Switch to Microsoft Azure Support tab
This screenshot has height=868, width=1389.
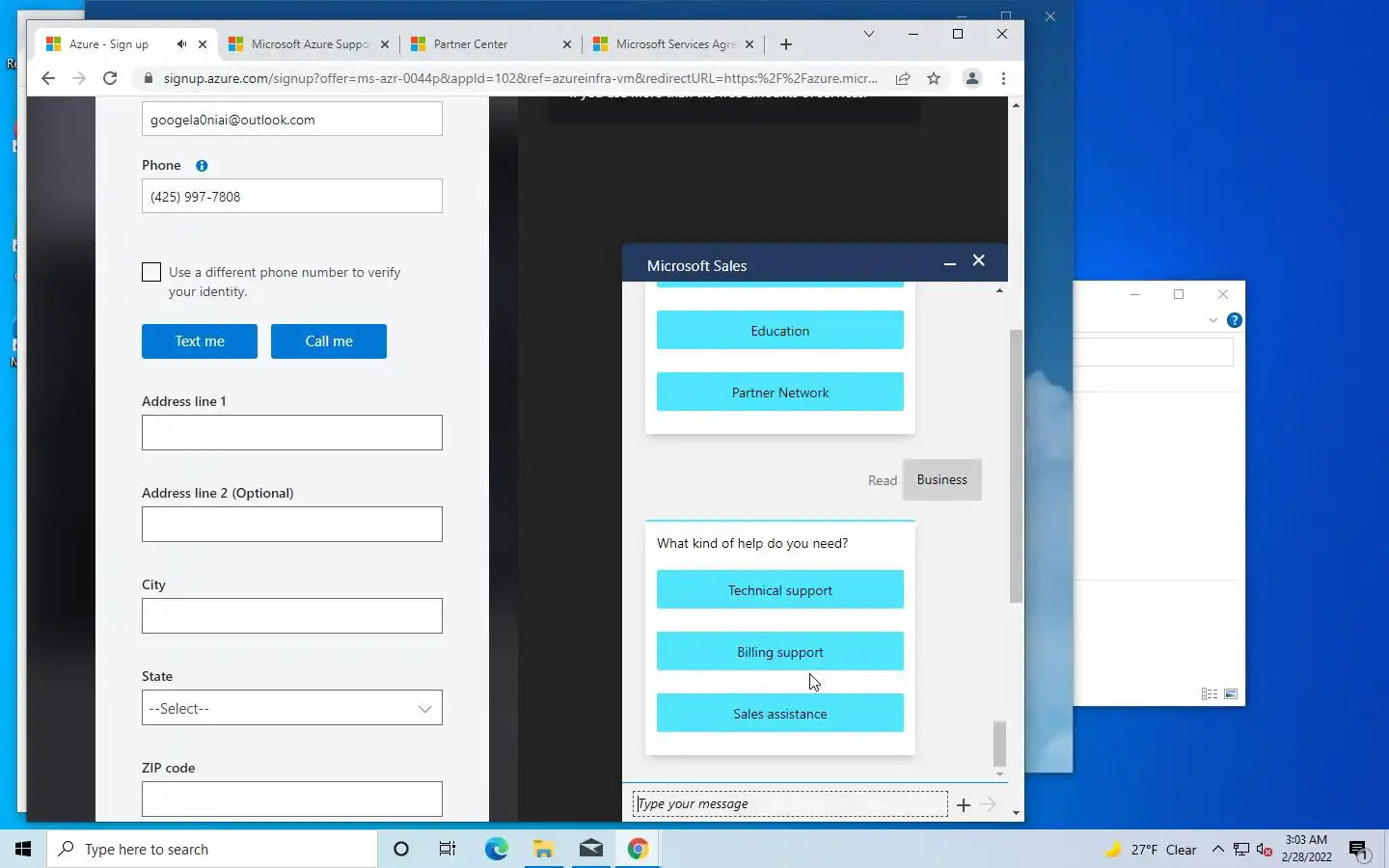311,44
